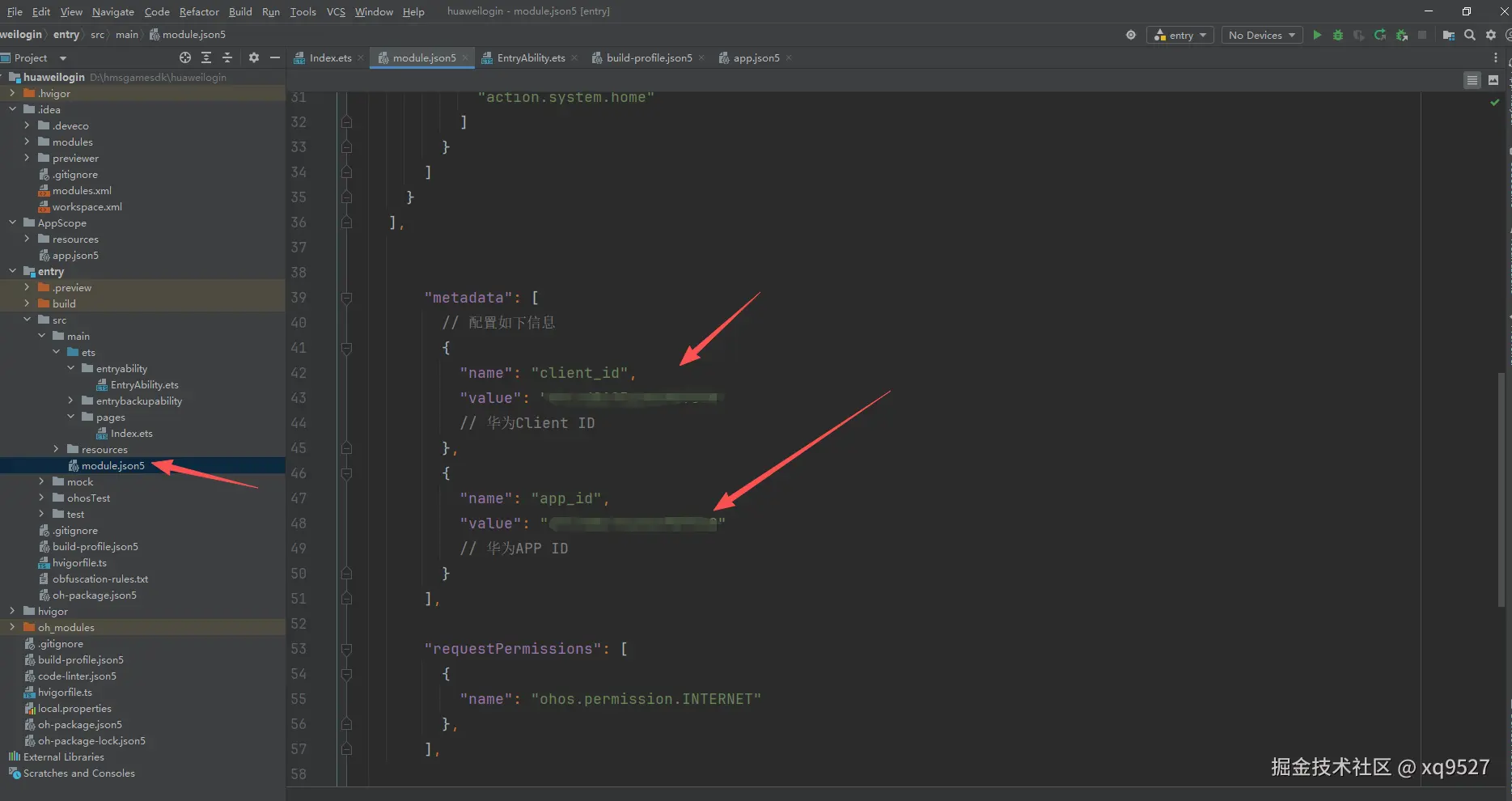Toggle code folding at line 39 metadata
This screenshot has height=801, width=1512.
(x=346, y=298)
